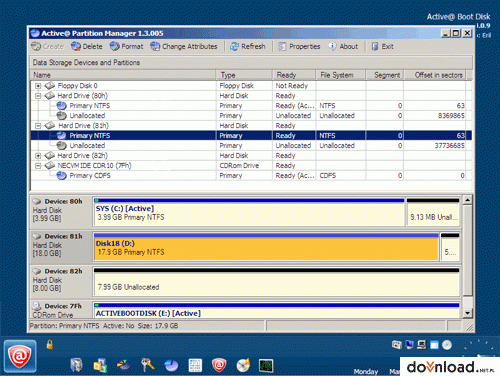The width and height of the screenshot is (500, 376).
Task: Click the disk map scroll up arrow
Action: [x=467, y=200]
